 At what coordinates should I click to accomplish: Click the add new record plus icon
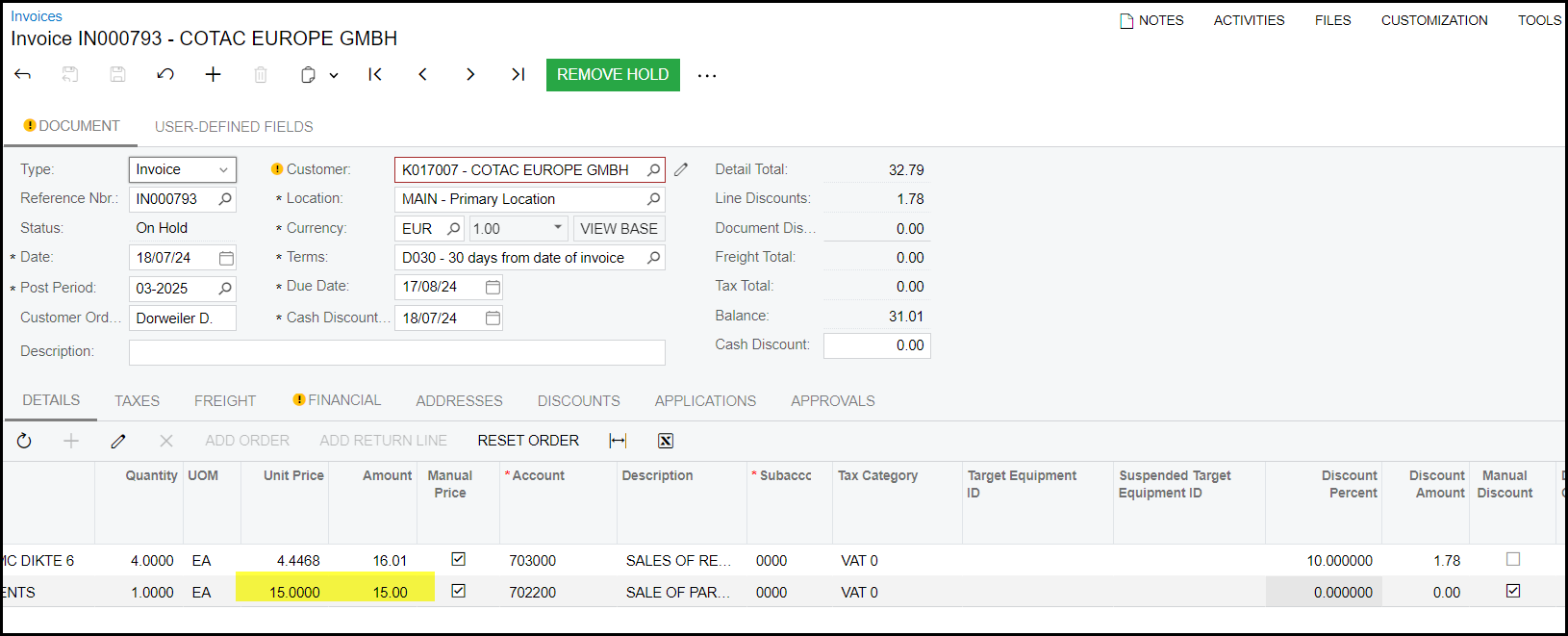point(214,75)
